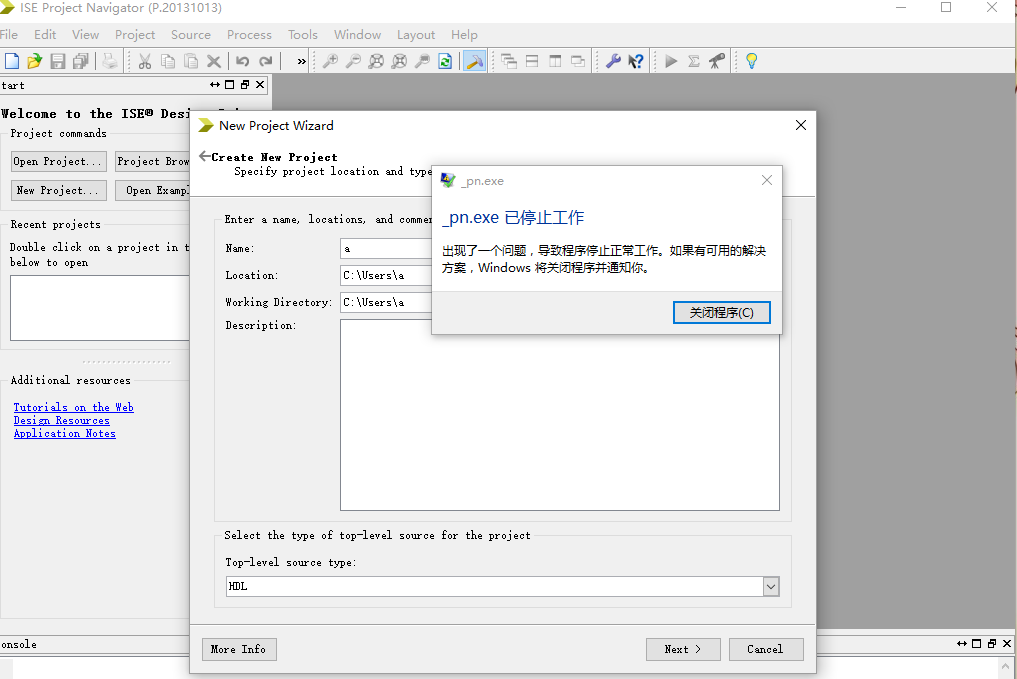Click the back arrow beside Create New Project
Screen dimensions: 1017x679
pyautogui.click(x=204, y=156)
